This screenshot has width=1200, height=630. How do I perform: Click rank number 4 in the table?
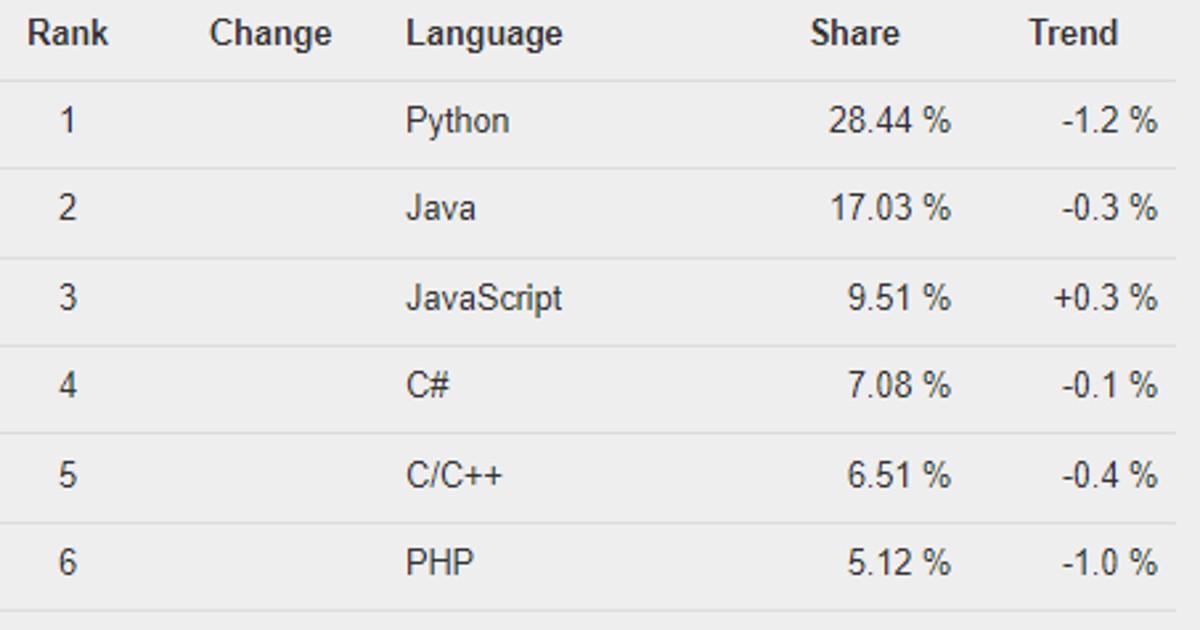click(68, 385)
